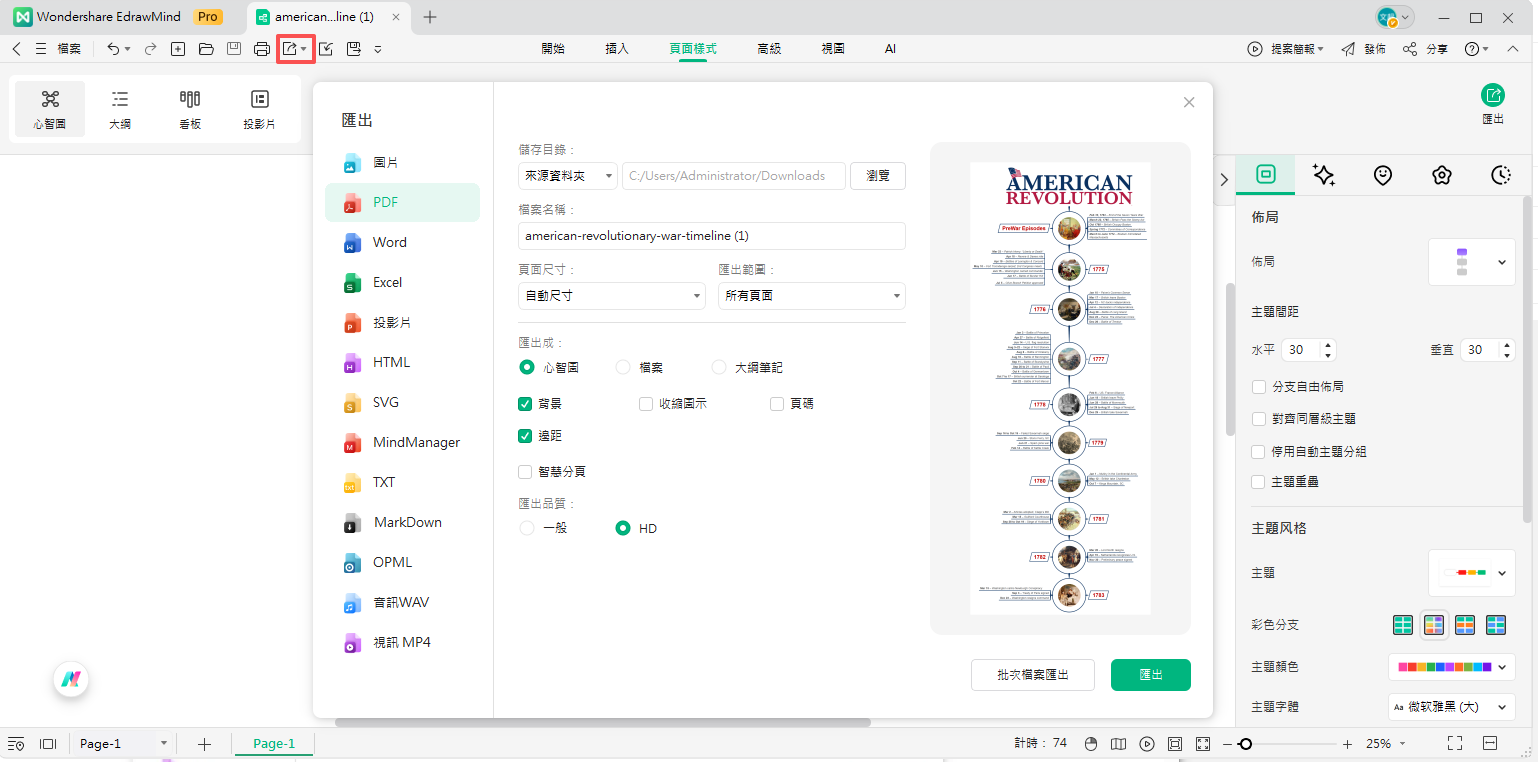Enable the 智慧分頁 option

click(x=525, y=471)
